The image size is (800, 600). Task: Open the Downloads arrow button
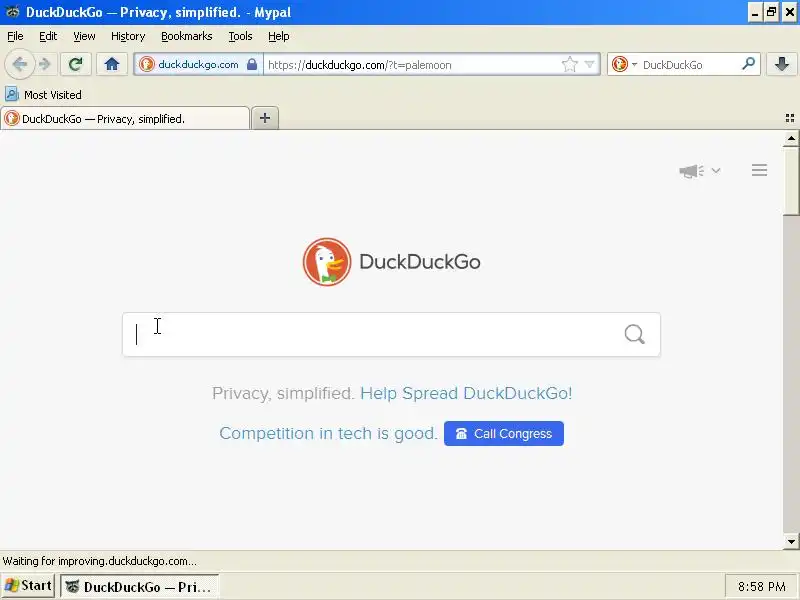tap(782, 64)
